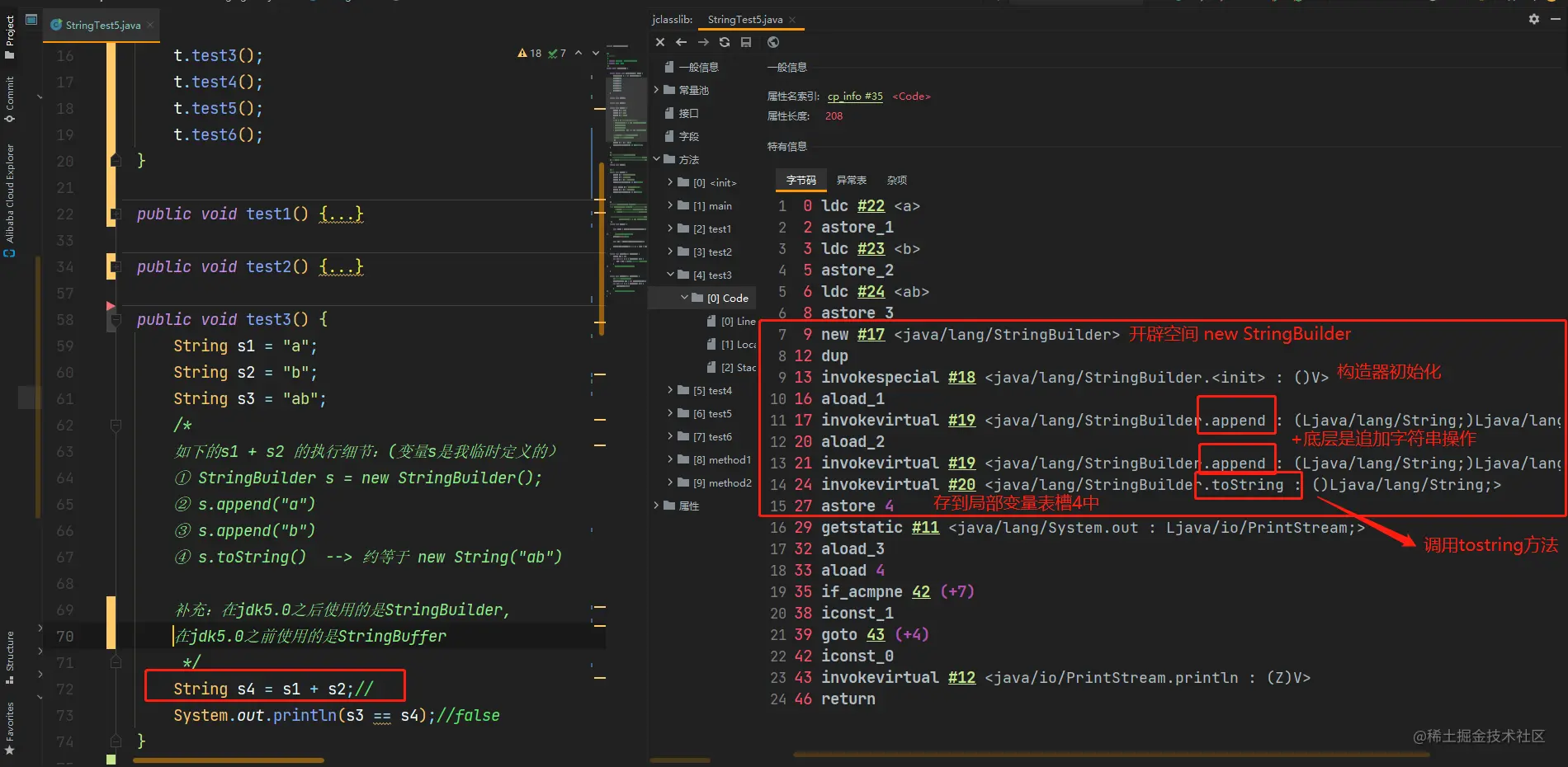
Task: Follow constant pool link #17 on new
Action: [871, 335]
